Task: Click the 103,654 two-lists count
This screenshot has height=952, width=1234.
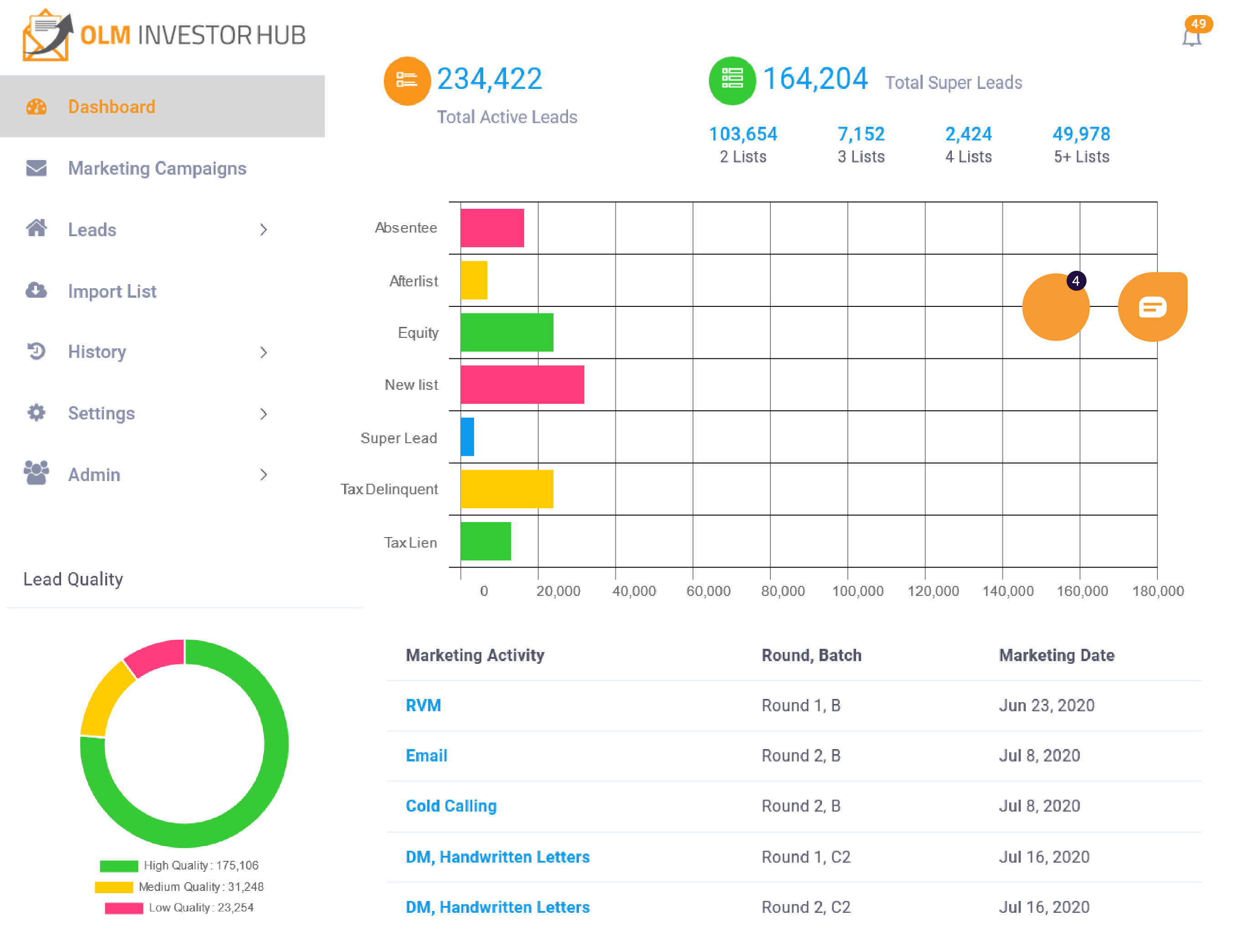Action: coord(743,135)
